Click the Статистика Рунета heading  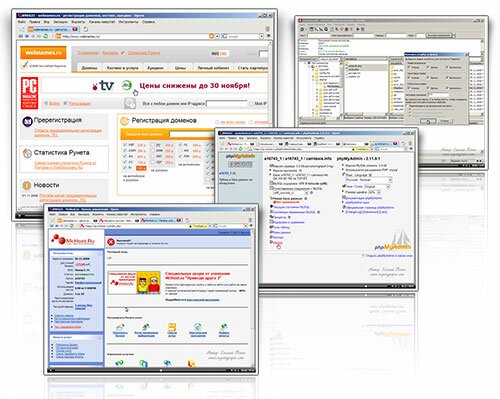tap(61, 153)
